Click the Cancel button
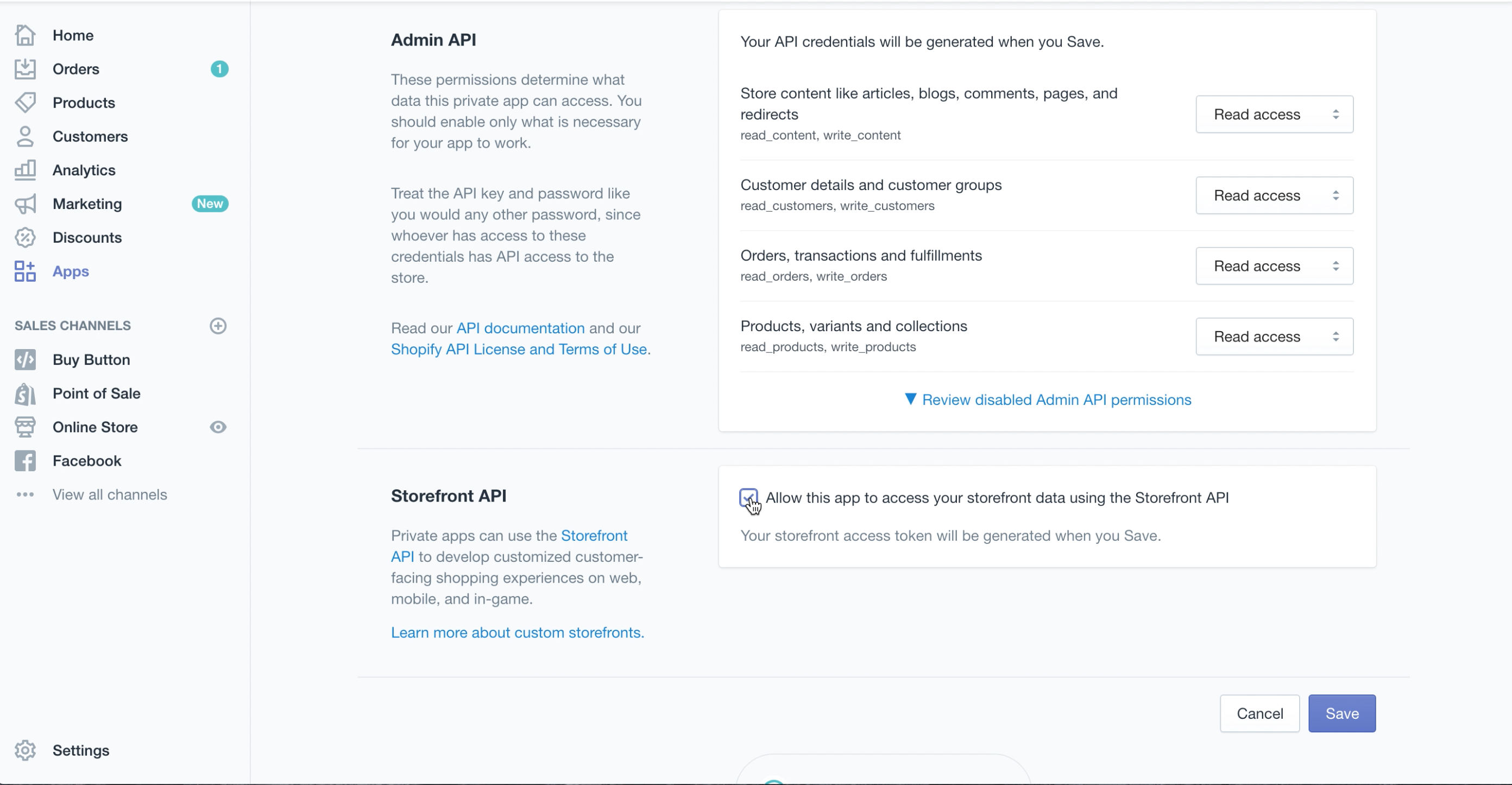The height and width of the screenshot is (785, 1512). 1259,713
